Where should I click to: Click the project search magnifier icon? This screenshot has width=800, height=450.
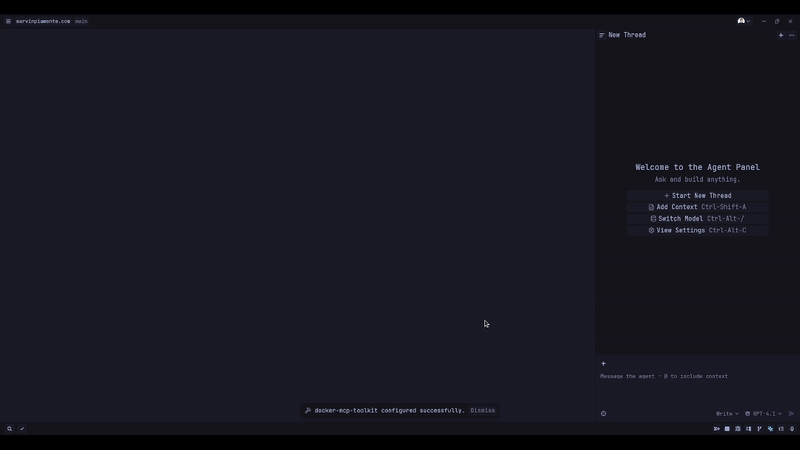[x=9, y=429]
